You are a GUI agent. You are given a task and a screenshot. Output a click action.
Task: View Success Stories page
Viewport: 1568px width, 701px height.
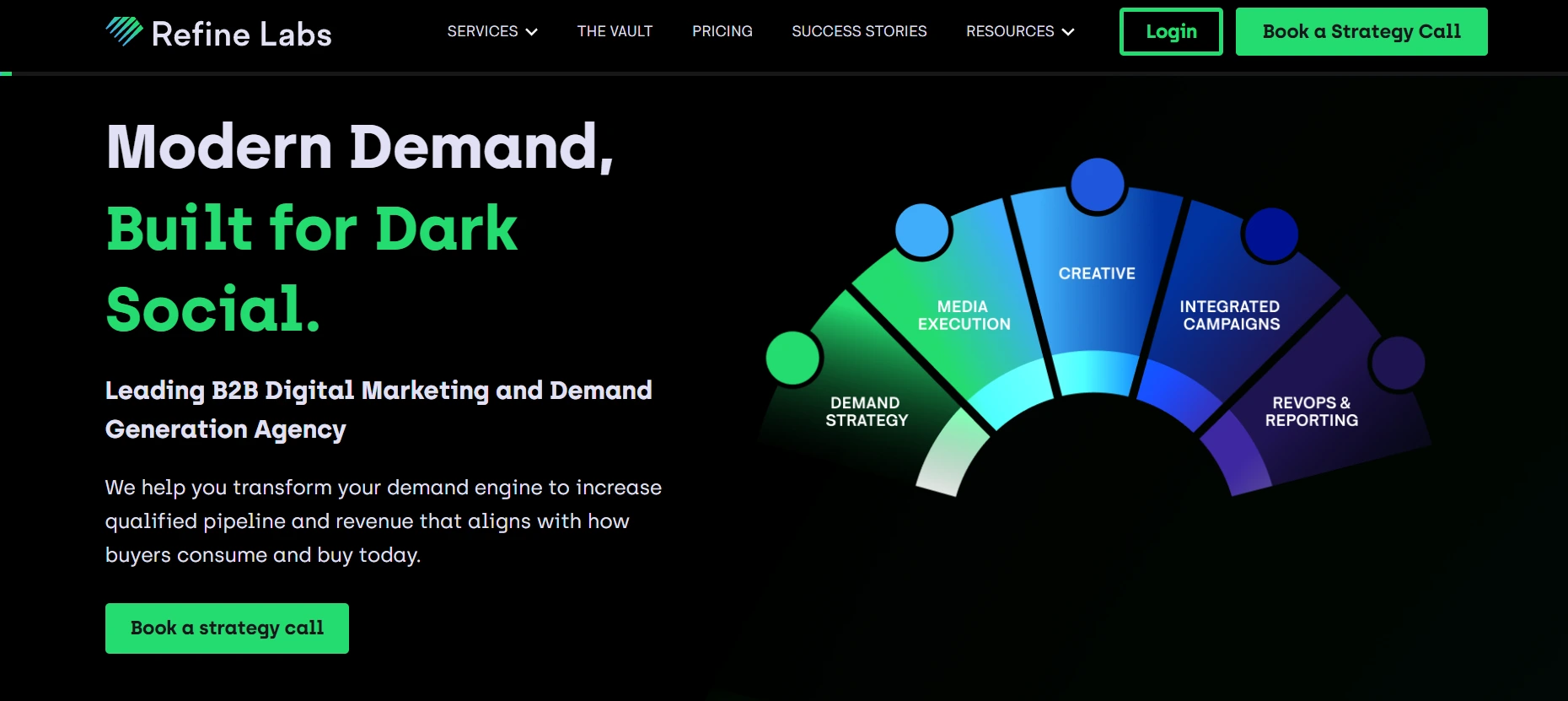tap(859, 31)
